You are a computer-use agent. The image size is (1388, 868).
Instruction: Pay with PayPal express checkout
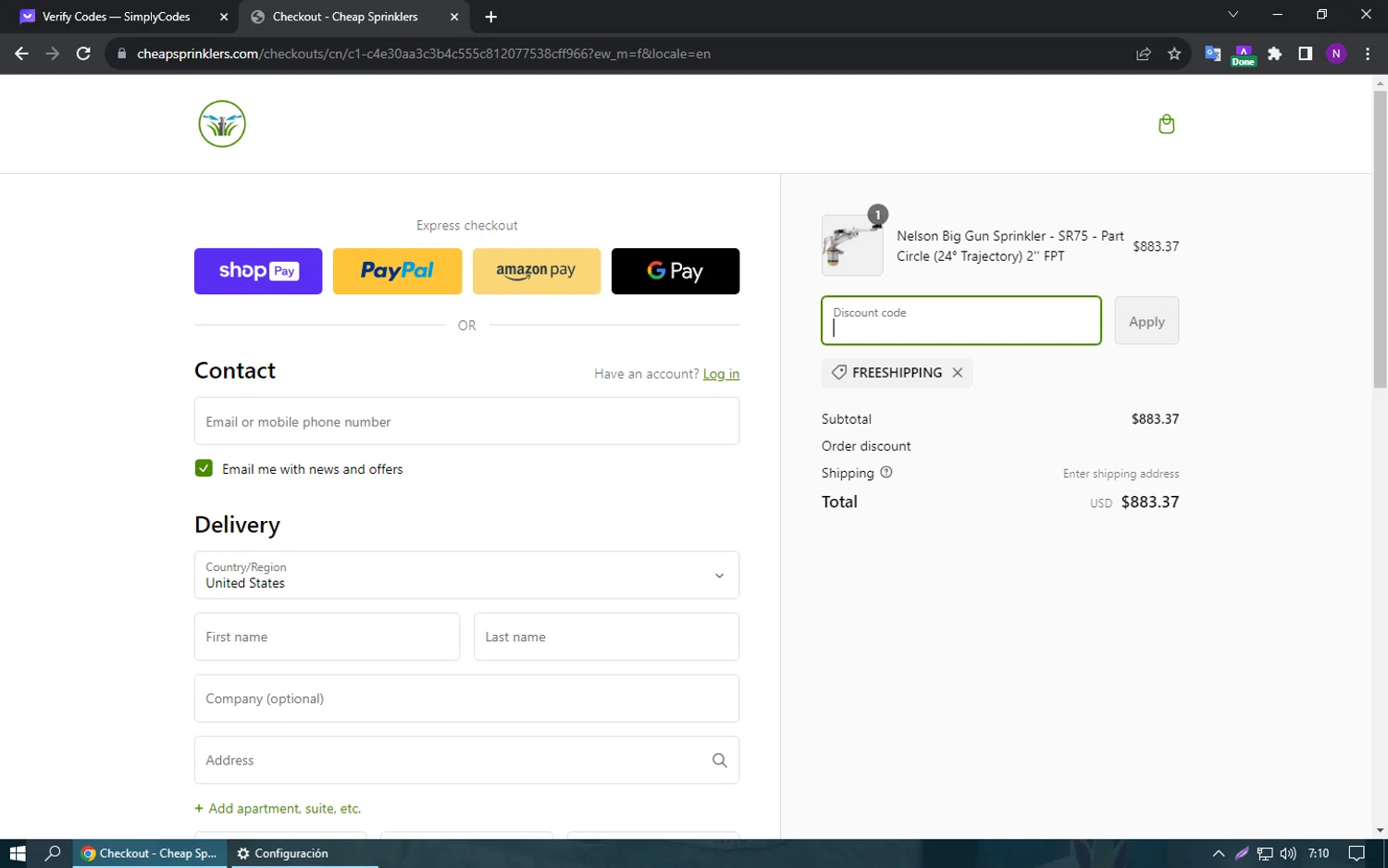pyautogui.click(x=397, y=271)
